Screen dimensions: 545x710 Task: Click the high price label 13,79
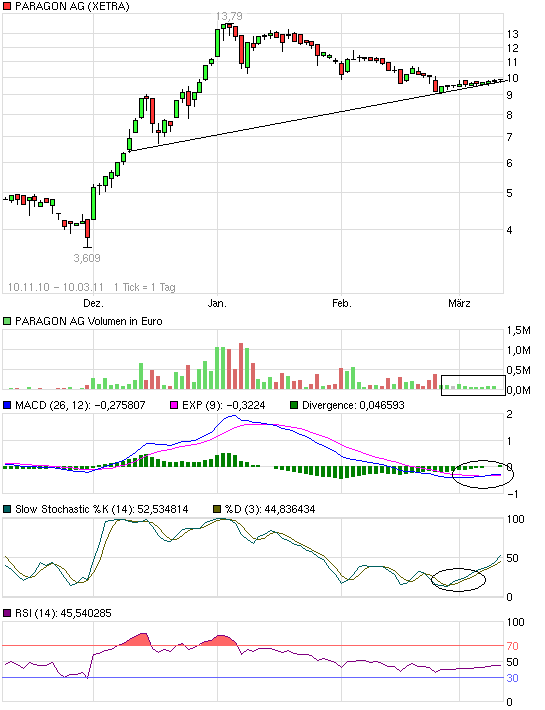pos(229,16)
